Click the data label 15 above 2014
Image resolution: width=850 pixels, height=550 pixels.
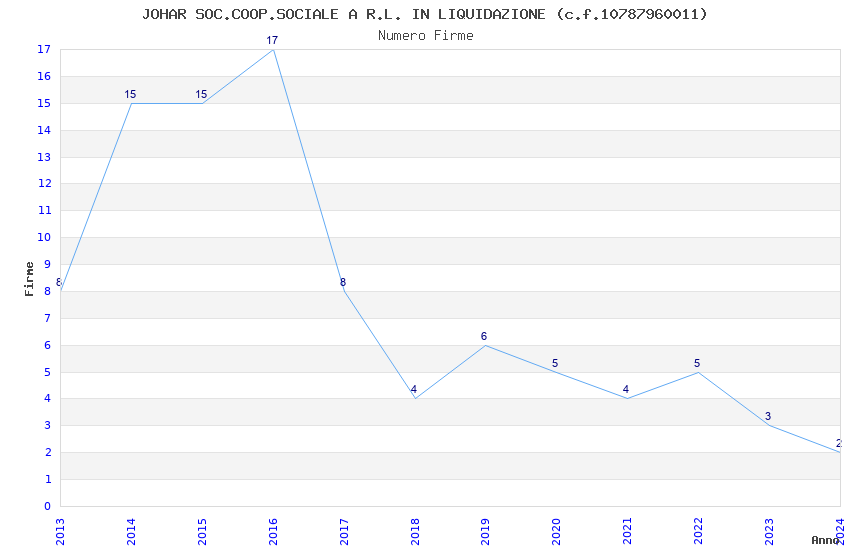130,94
